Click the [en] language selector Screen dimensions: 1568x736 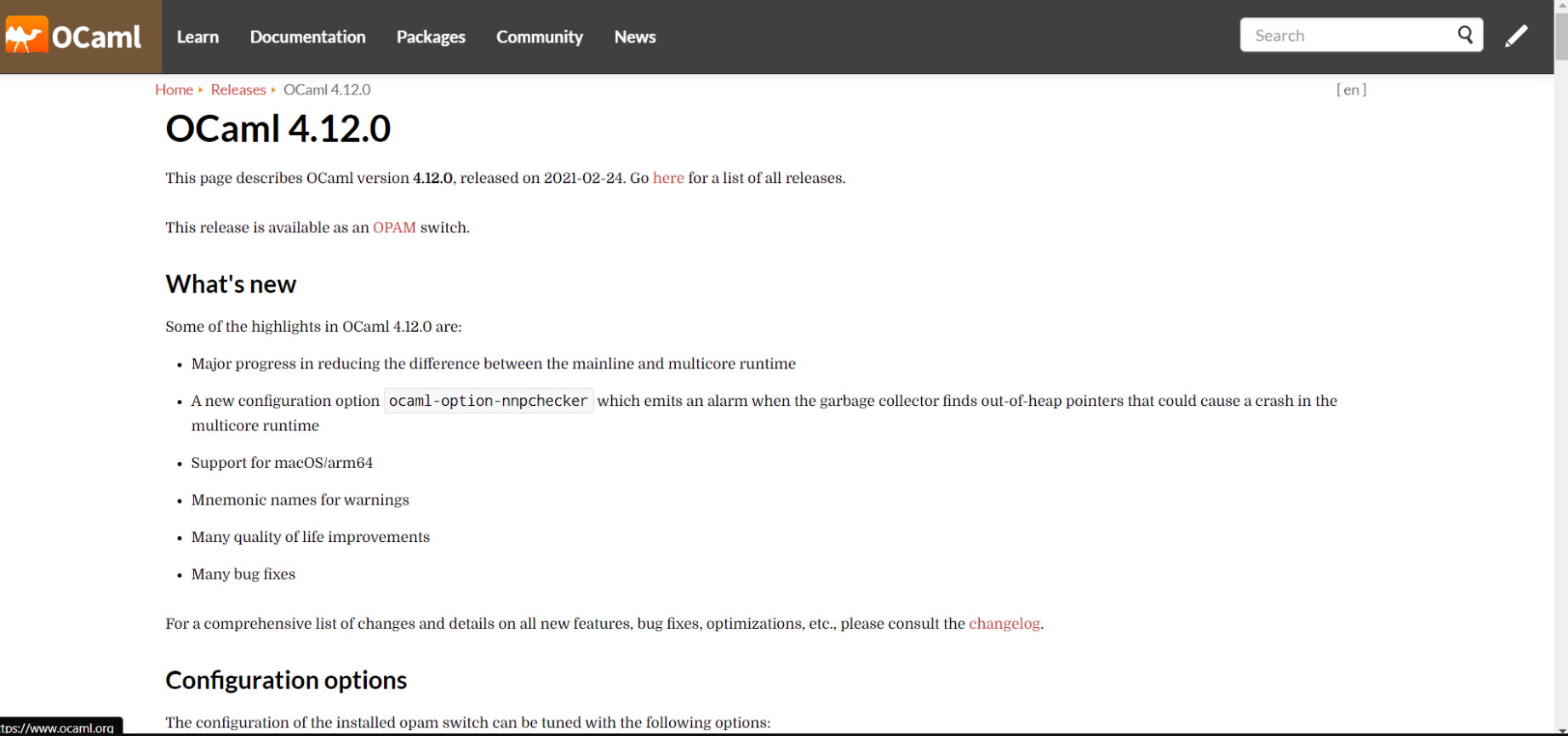tap(1351, 89)
